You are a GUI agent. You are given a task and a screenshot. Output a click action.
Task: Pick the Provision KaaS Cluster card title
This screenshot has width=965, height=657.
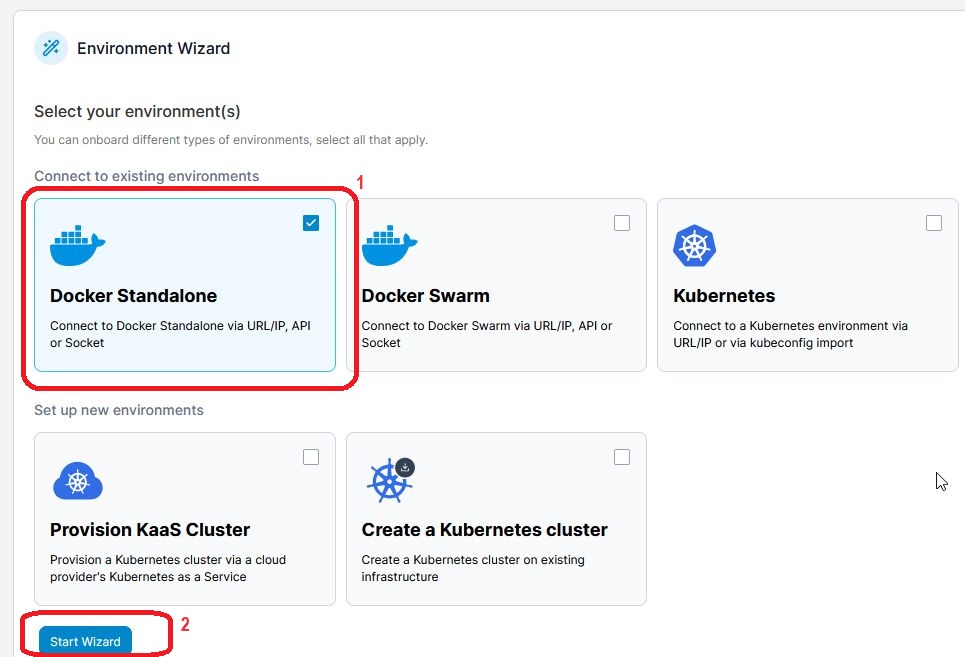pyautogui.click(x=150, y=530)
